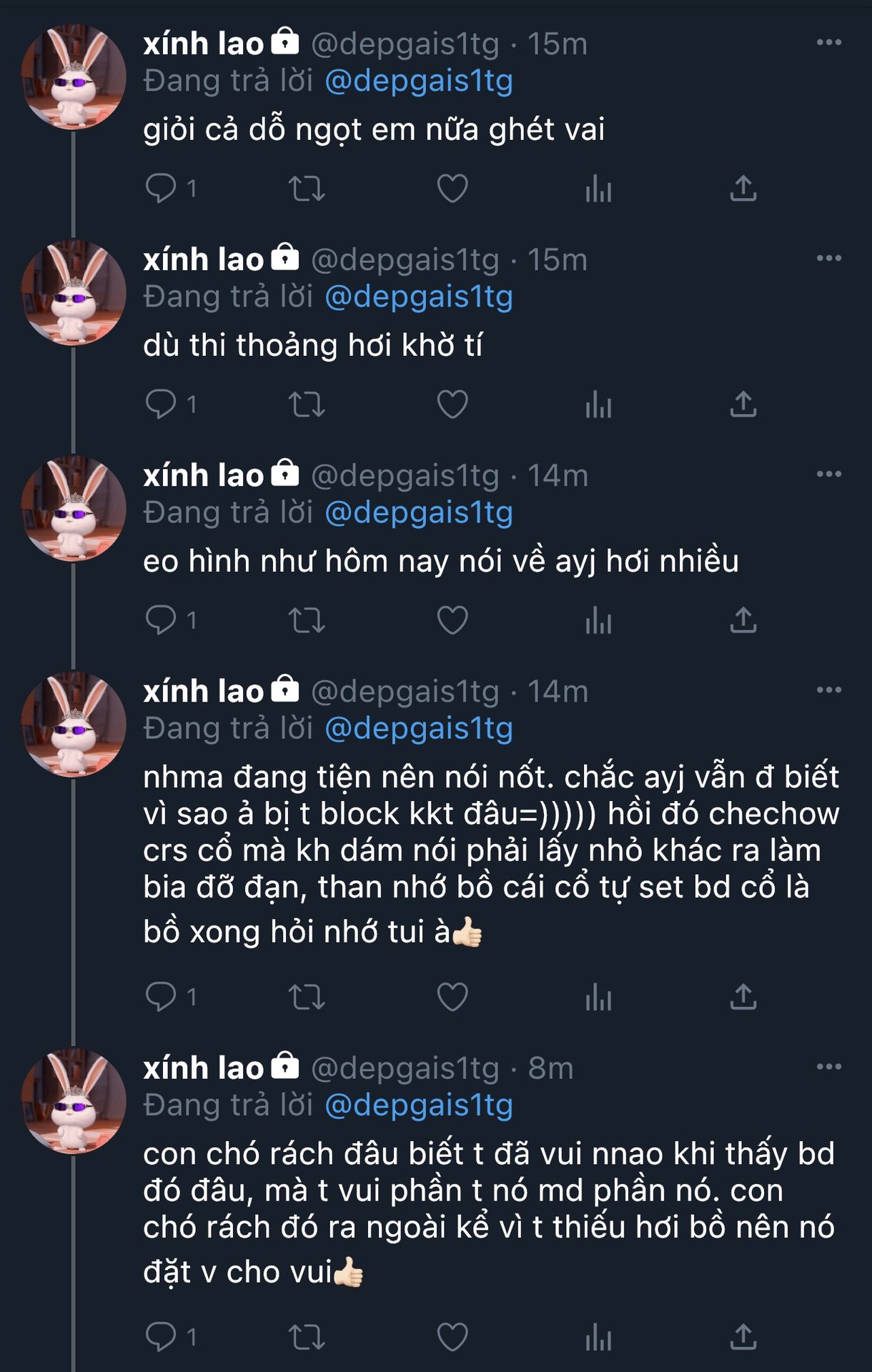Open the bunny avatar on the first tweet
Viewport: 872px width, 1372px height.
(x=74, y=77)
